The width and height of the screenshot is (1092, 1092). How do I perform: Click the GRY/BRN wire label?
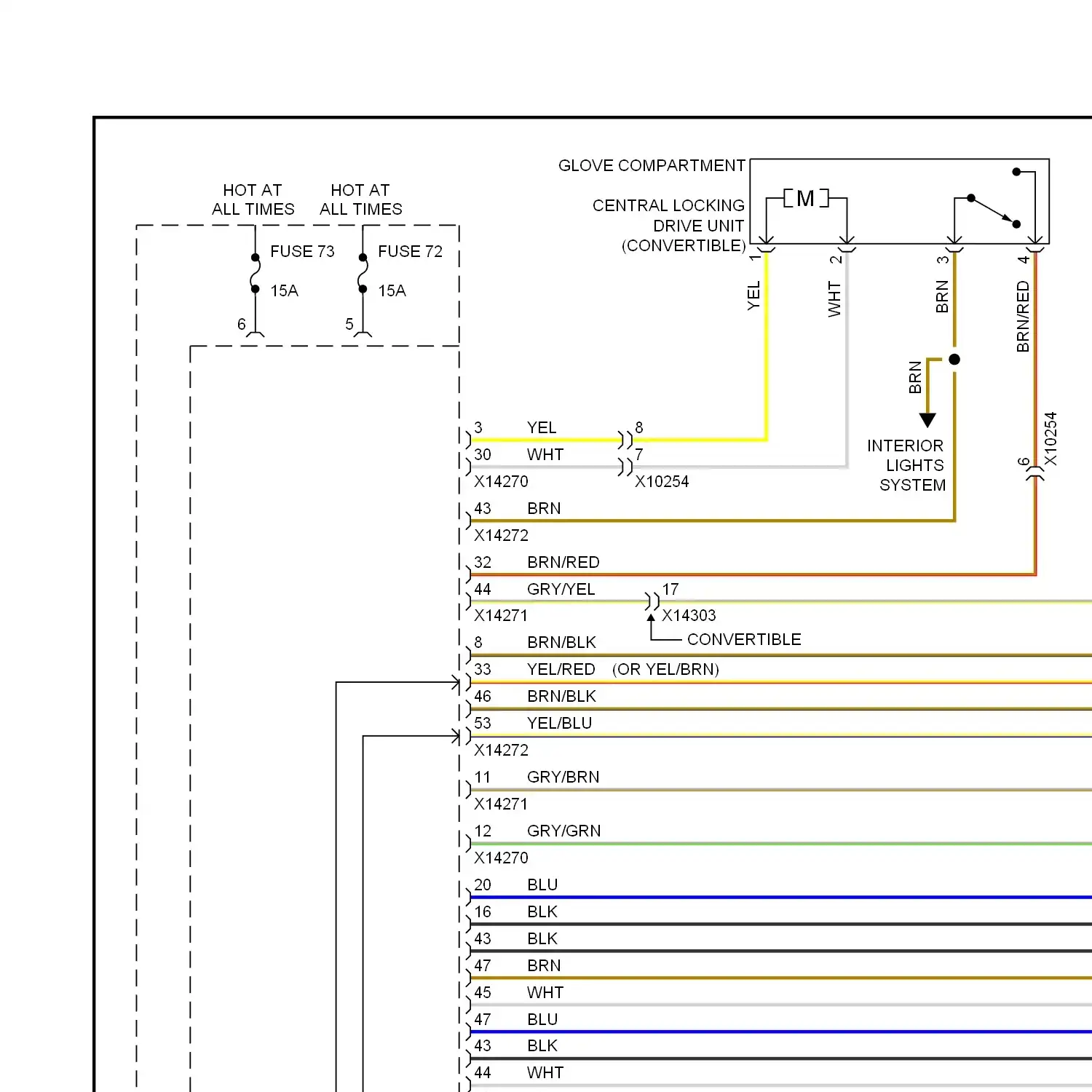tap(563, 777)
